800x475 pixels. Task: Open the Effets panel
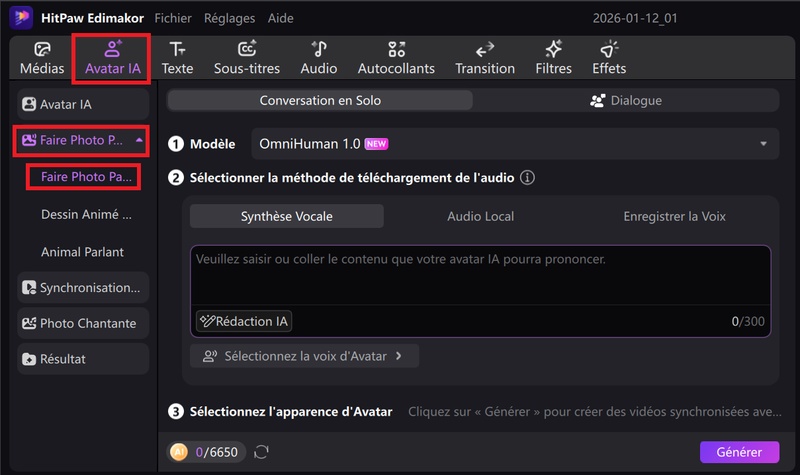click(x=609, y=58)
